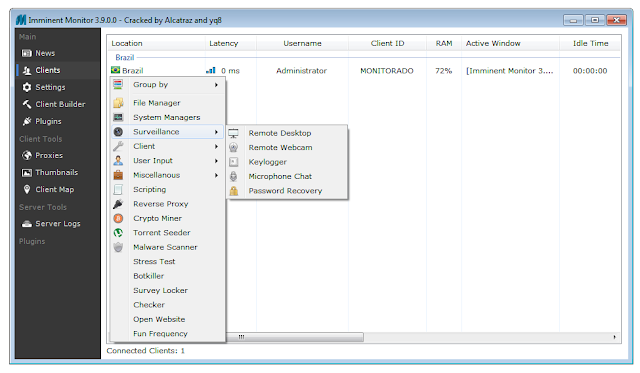Viewport: 640px width, 373px height.
Task: Click the Remote Desktop monitor icon
Action: tap(233, 133)
